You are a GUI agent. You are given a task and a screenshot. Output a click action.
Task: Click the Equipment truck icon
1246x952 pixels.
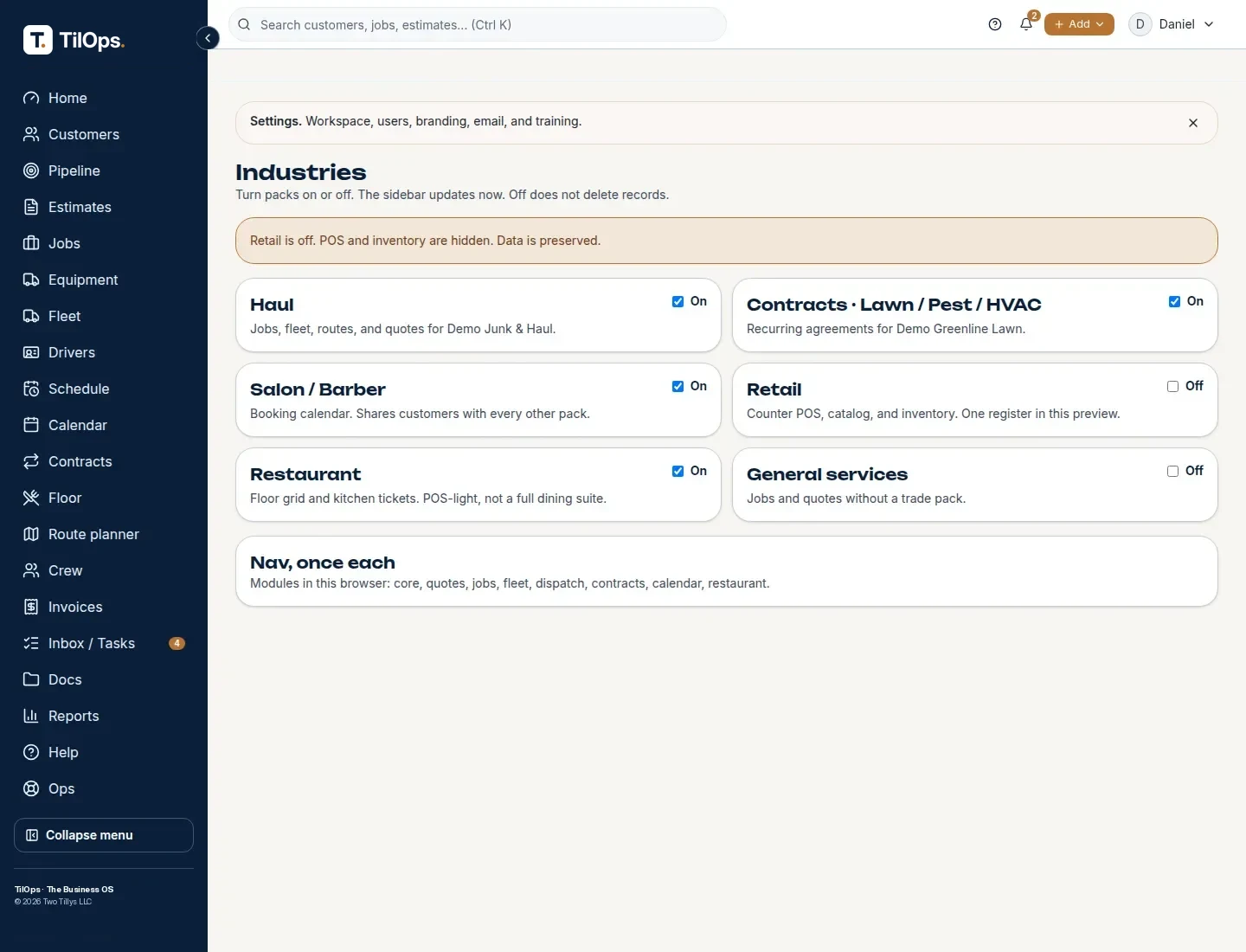31,280
